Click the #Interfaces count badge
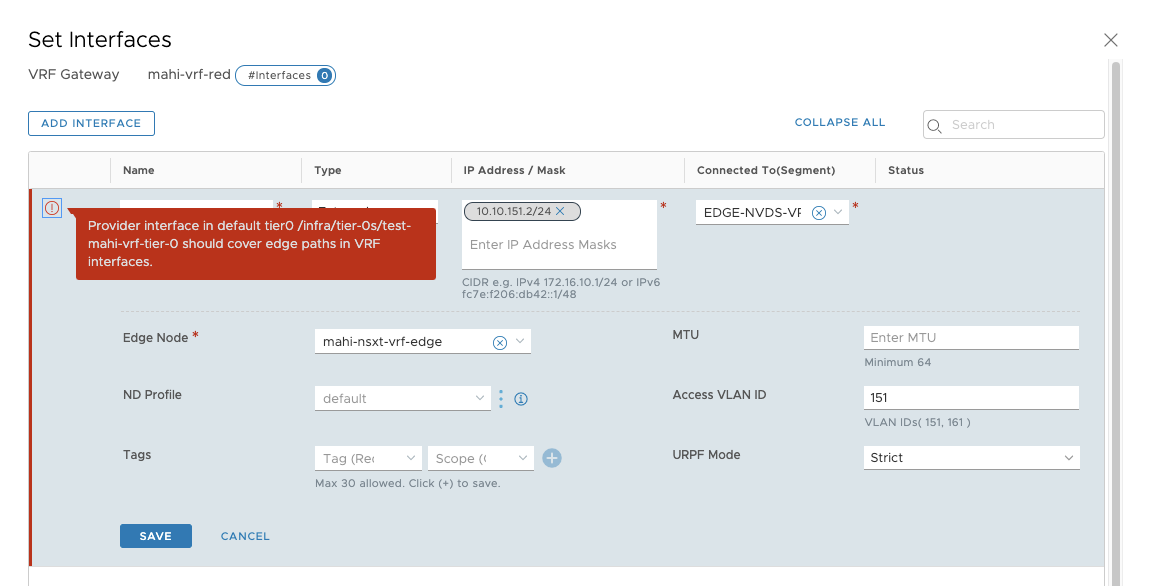The height and width of the screenshot is (586, 1149). tap(285, 75)
